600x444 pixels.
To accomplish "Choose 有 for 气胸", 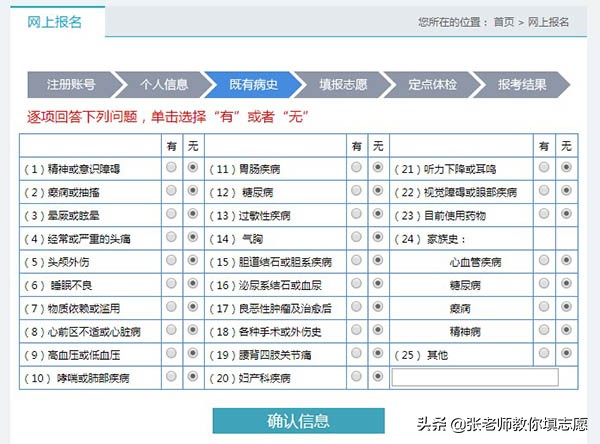I will point(356,237).
